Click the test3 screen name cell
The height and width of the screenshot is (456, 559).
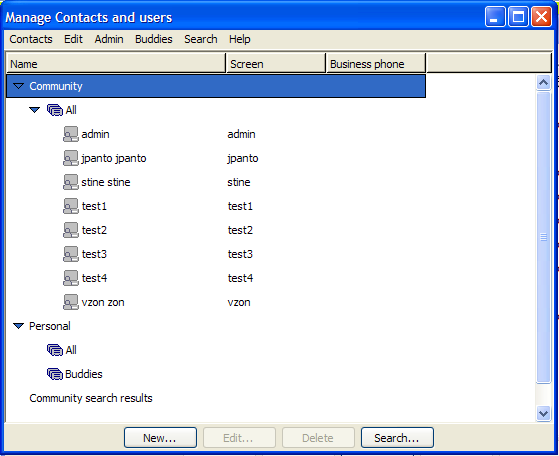point(240,254)
